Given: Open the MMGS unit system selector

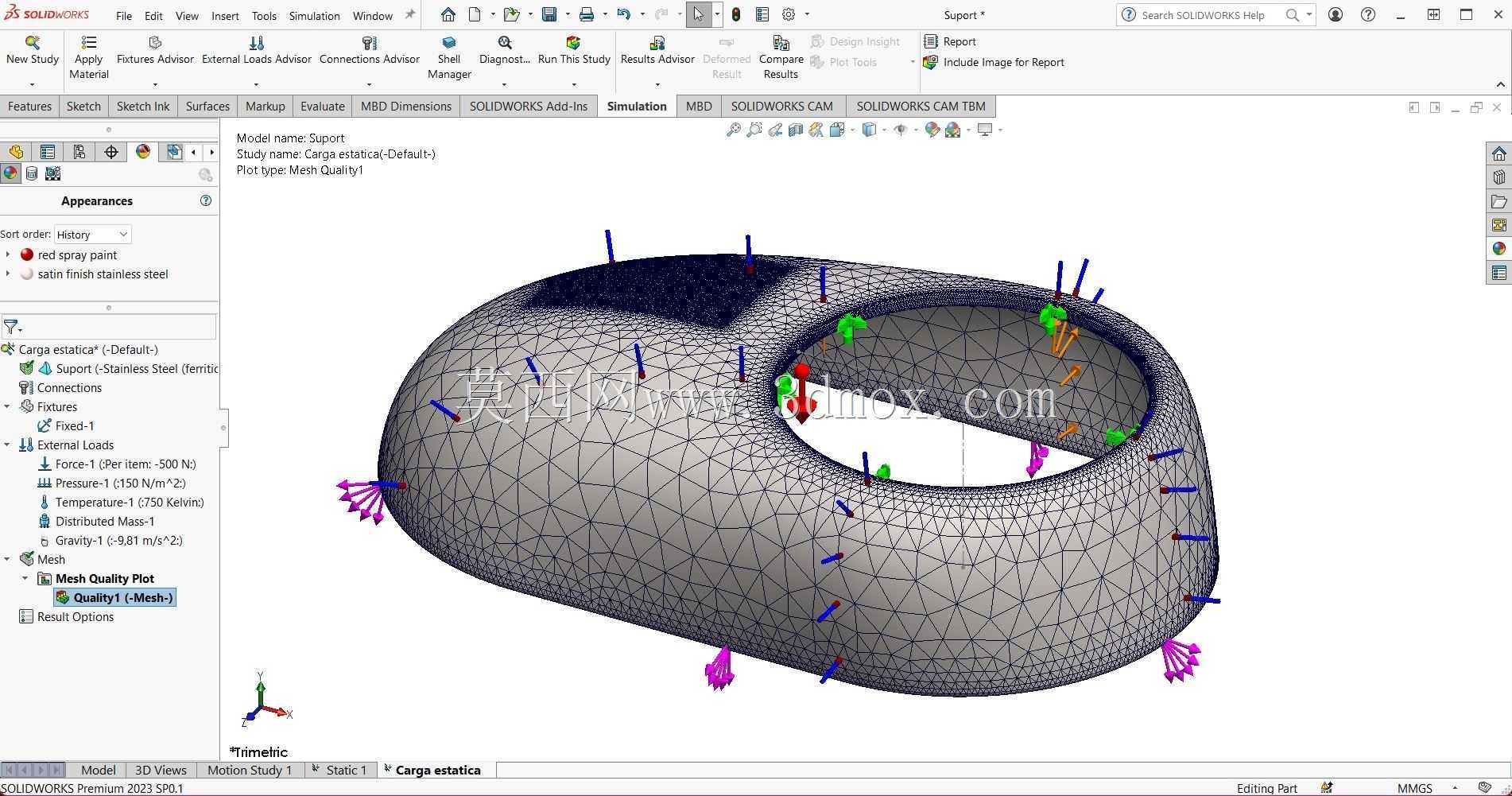Looking at the screenshot, I should tap(1427, 788).
